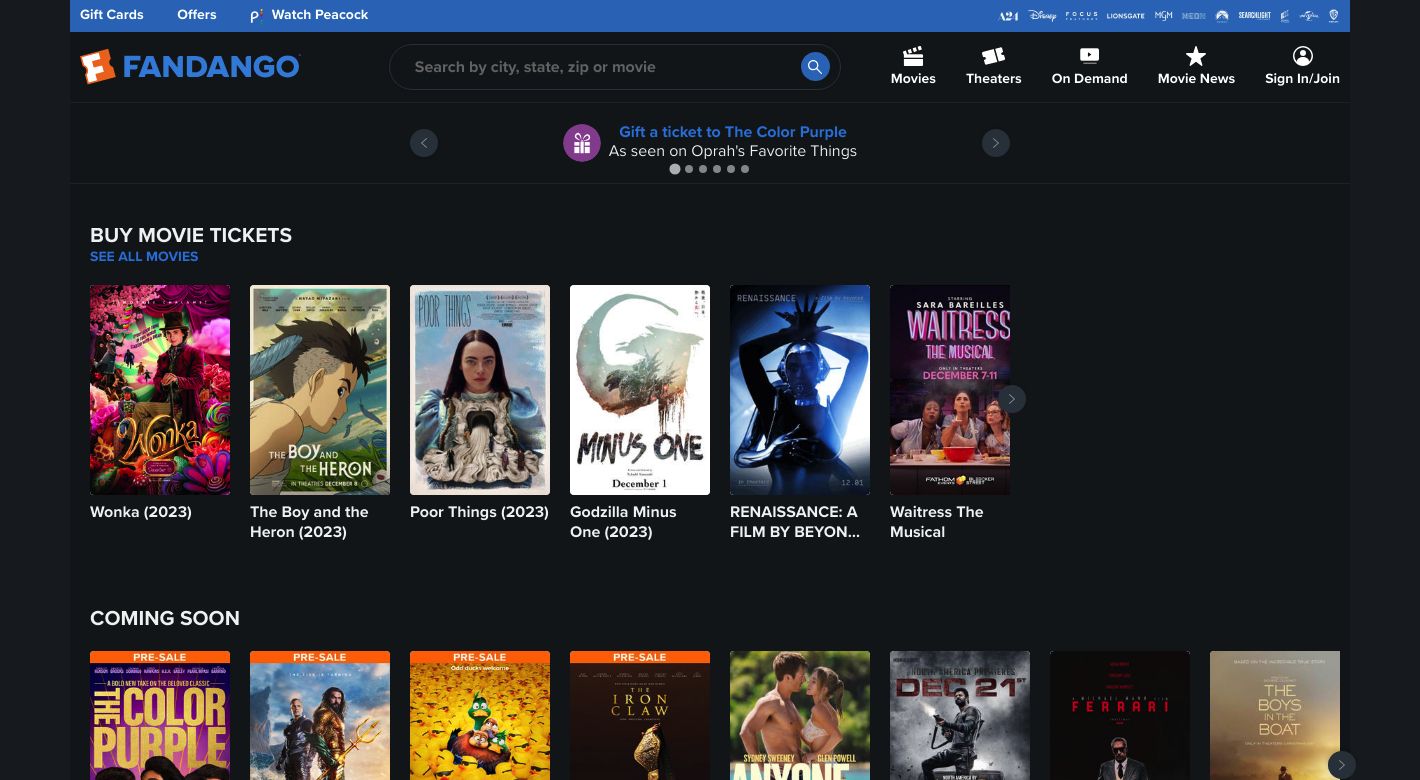Show next promo banner with right arrow
This screenshot has height=780, width=1420.
click(x=995, y=143)
